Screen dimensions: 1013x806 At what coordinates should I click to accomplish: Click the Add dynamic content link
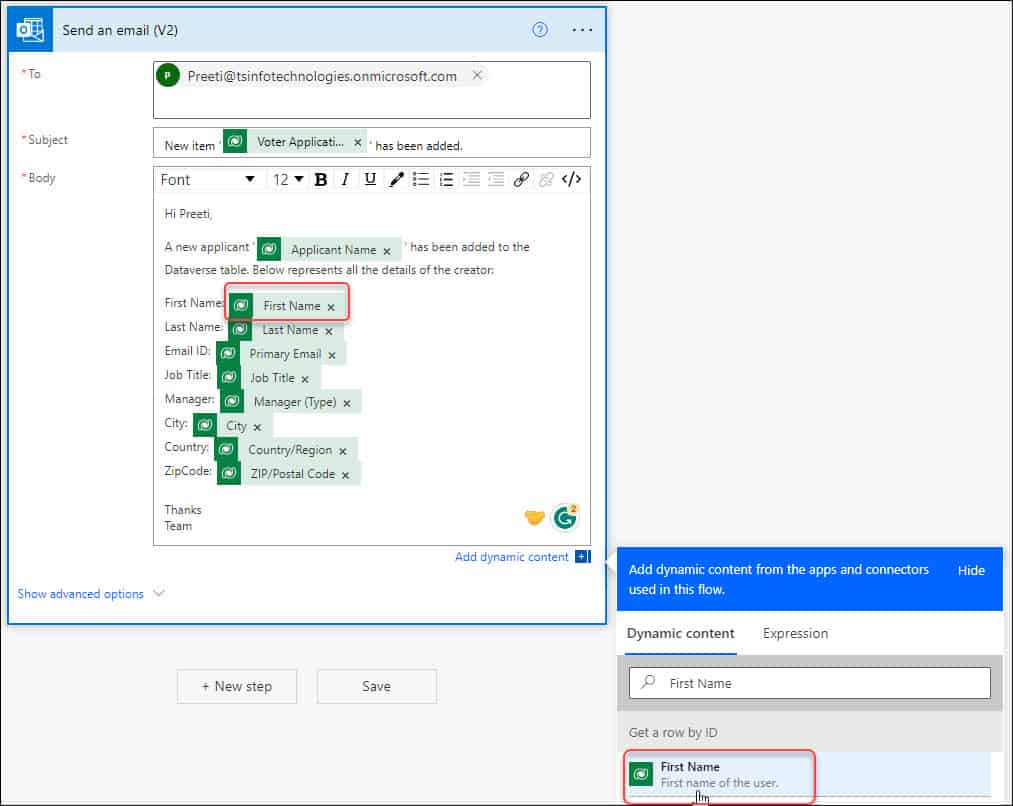click(511, 557)
